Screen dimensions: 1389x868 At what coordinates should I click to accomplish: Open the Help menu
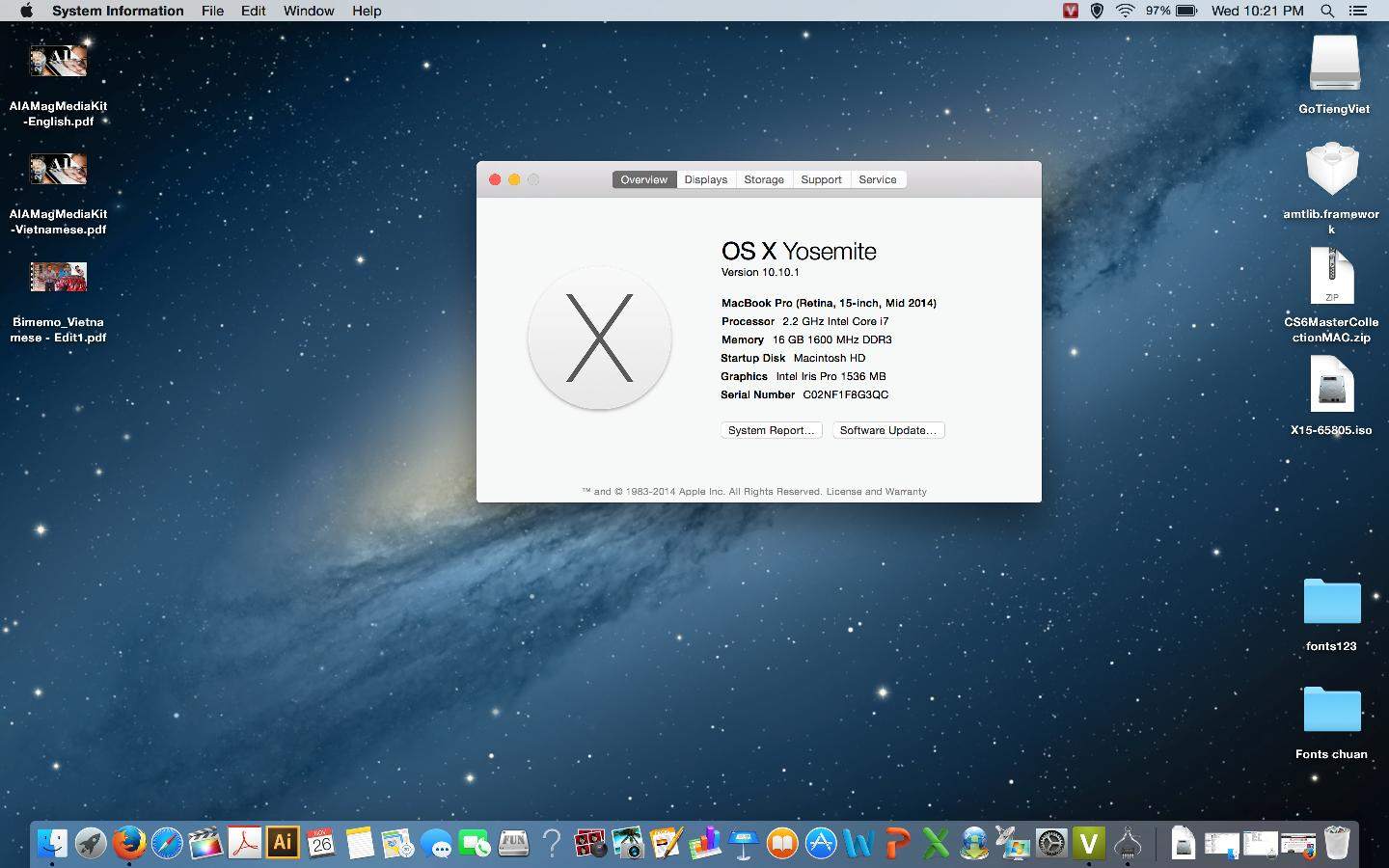click(367, 11)
